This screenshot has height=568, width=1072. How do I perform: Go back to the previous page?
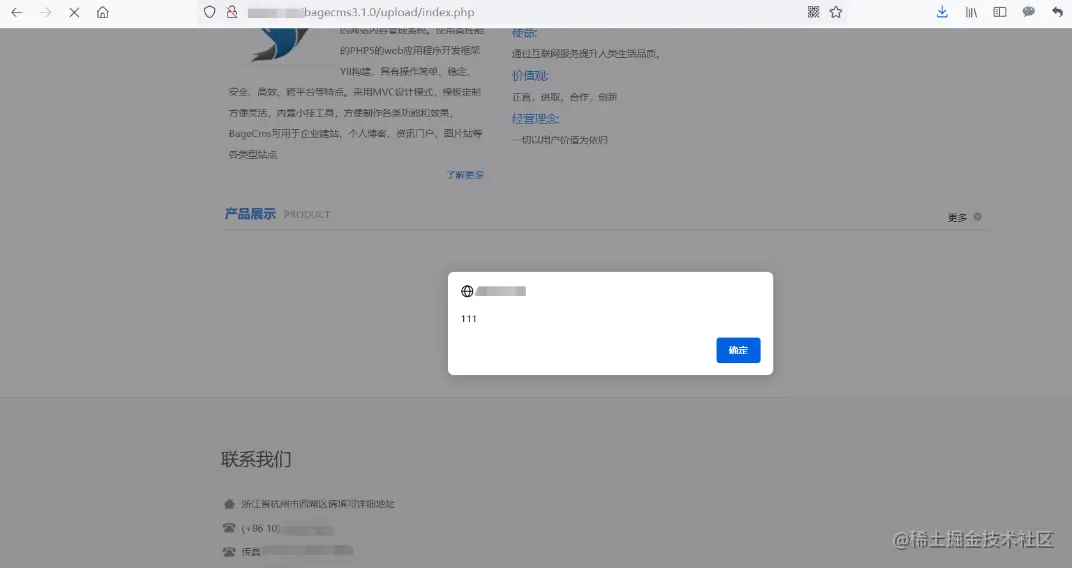point(17,12)
